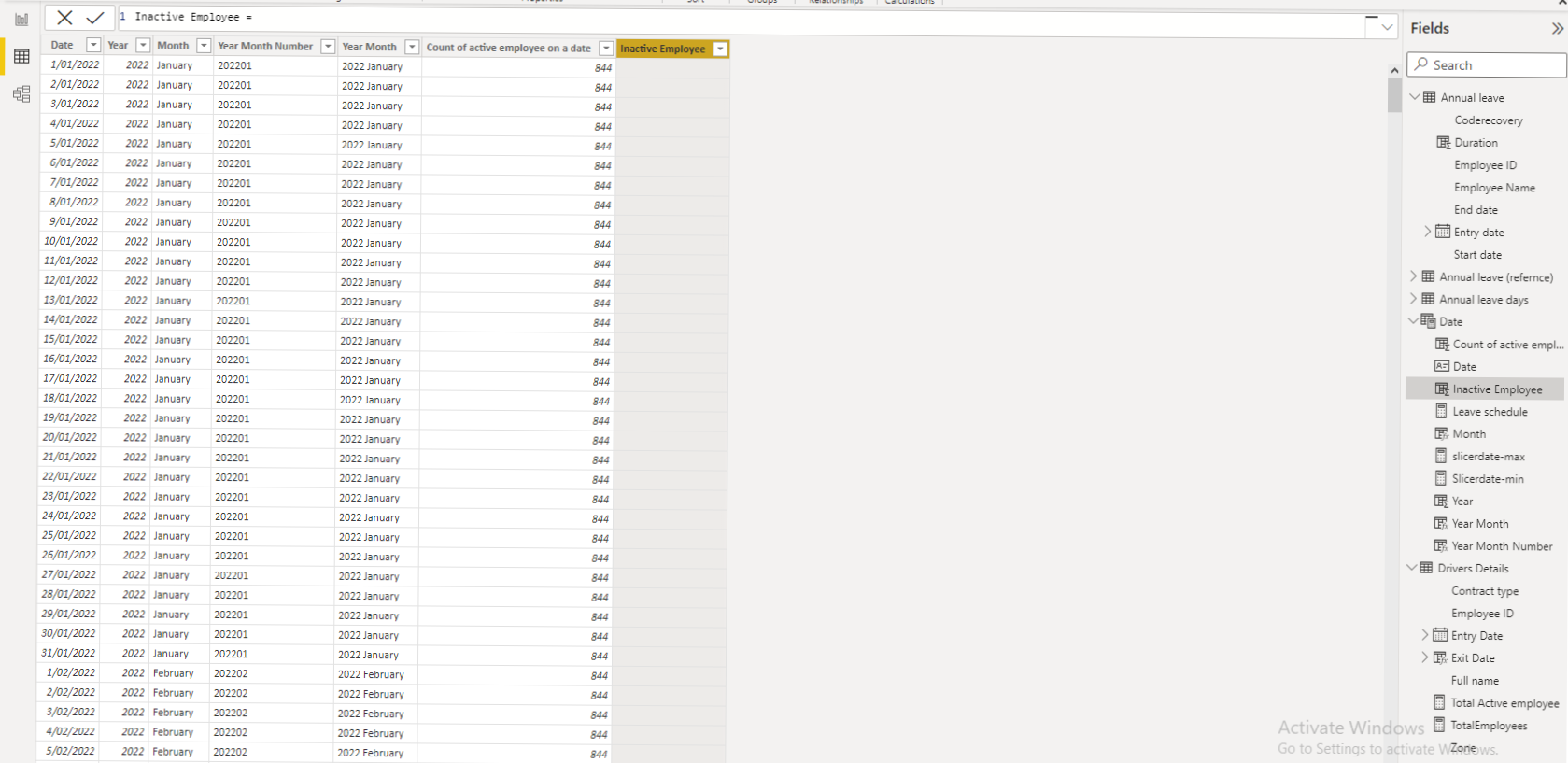Open the Date column filter dropdown
Viewport: 1568px width, 763px height.
pyautogui.click(x=93, y=45)
